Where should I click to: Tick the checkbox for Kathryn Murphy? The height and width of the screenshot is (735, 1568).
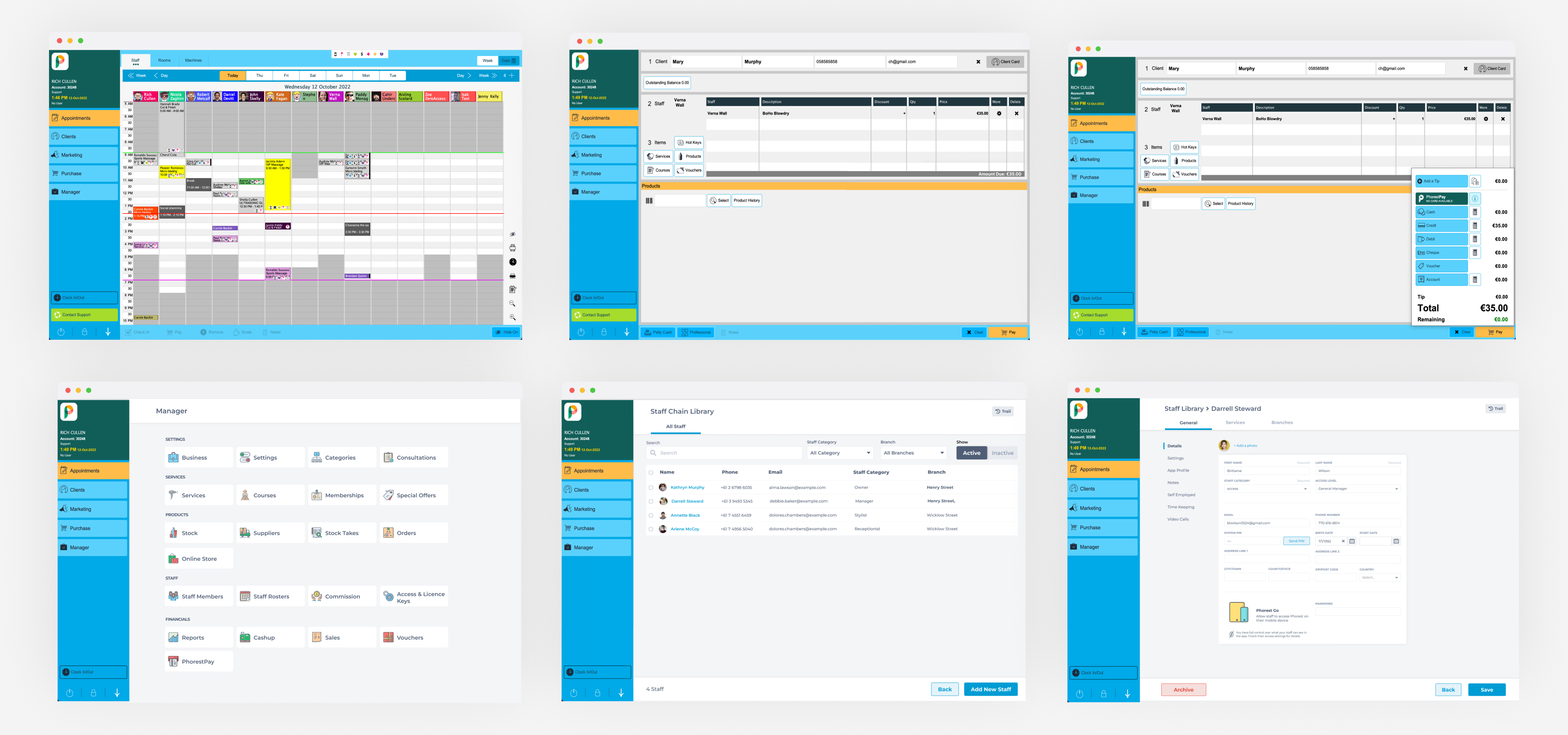click(651, 488)
